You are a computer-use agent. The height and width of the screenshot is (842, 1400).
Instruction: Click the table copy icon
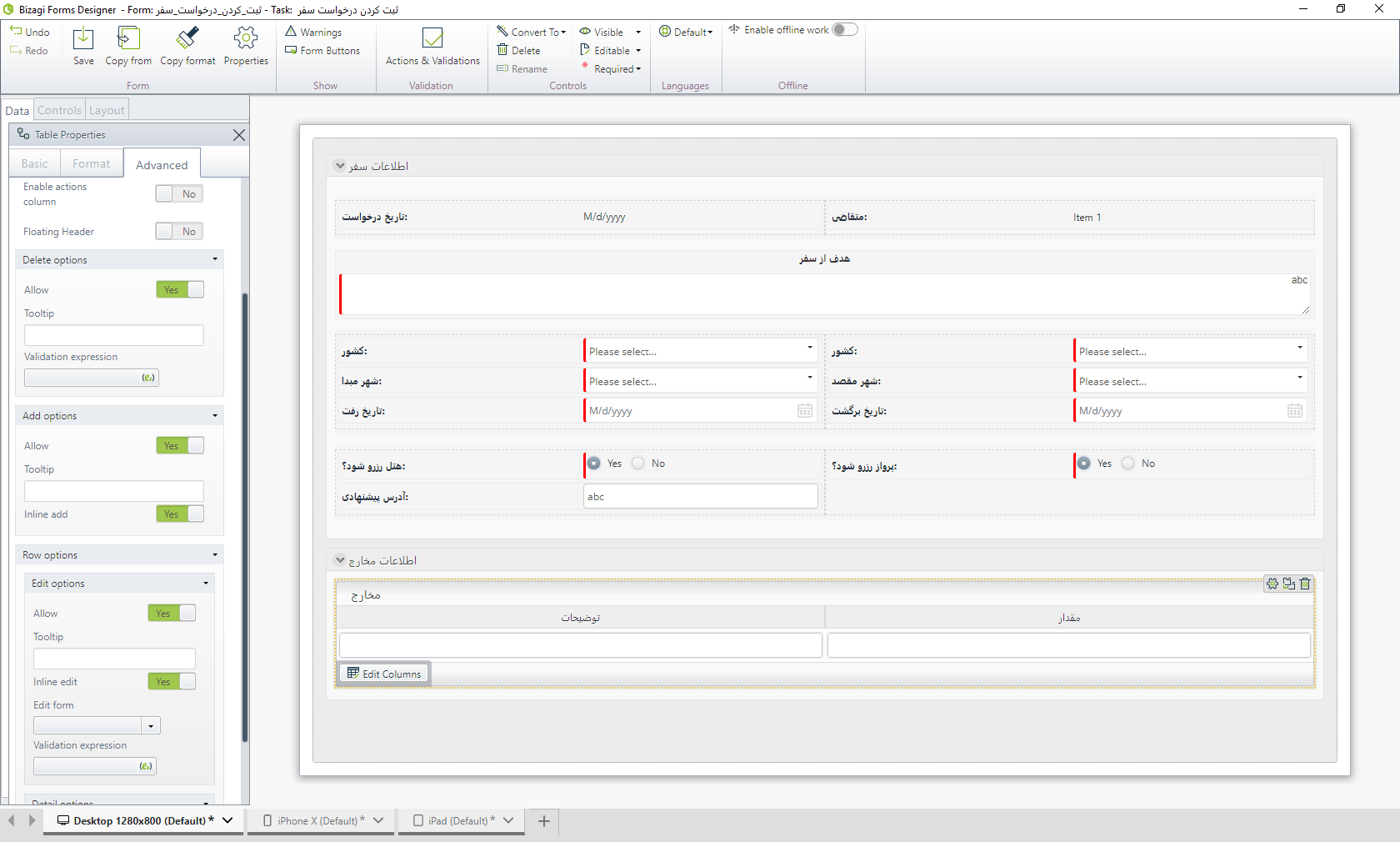tap(1289, 584)
